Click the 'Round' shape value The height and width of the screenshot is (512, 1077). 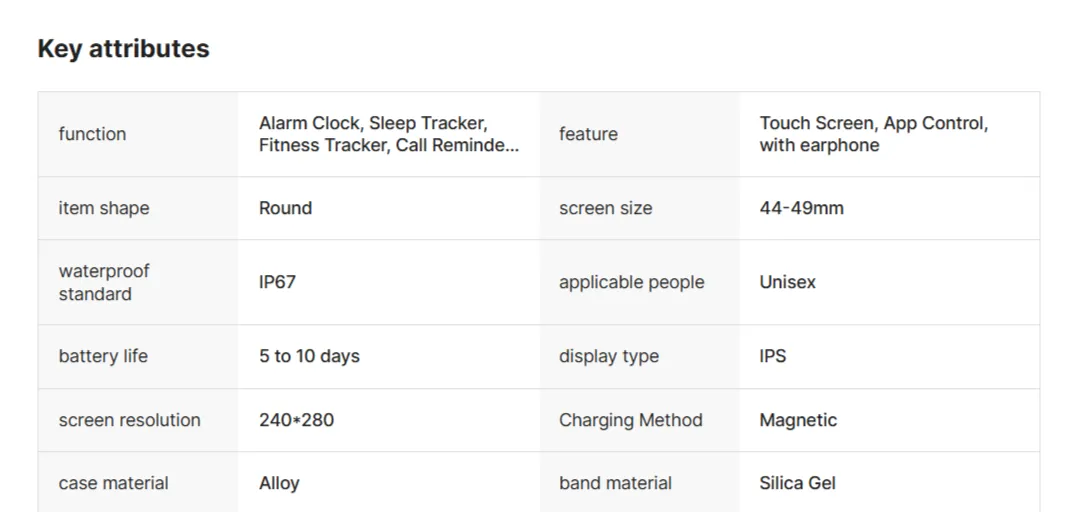coord(285,208)
